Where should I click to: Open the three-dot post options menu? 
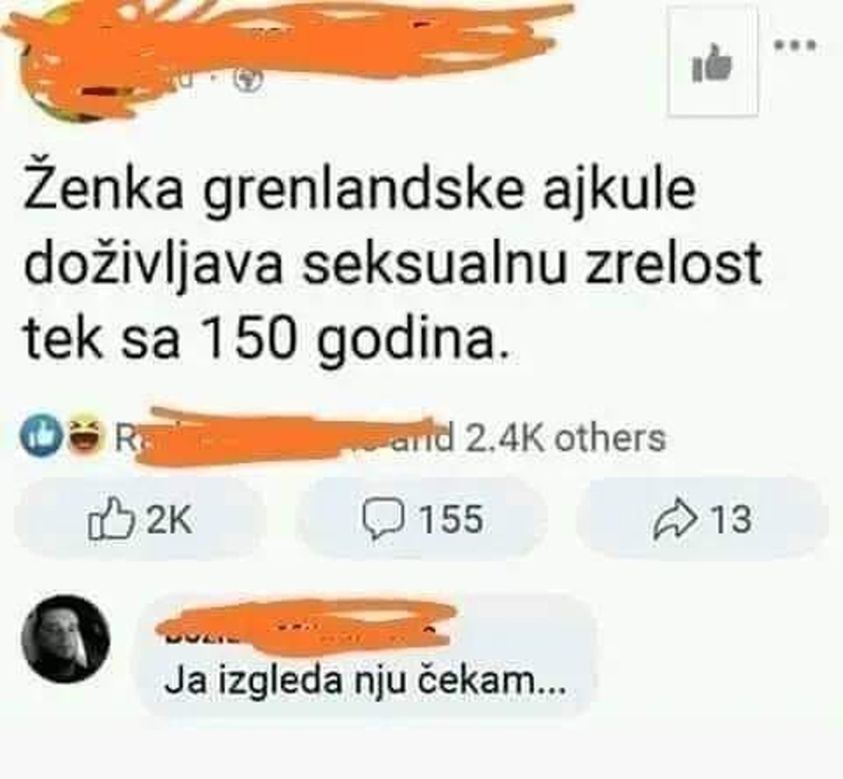pyautogui.click(x=796, y=46)
